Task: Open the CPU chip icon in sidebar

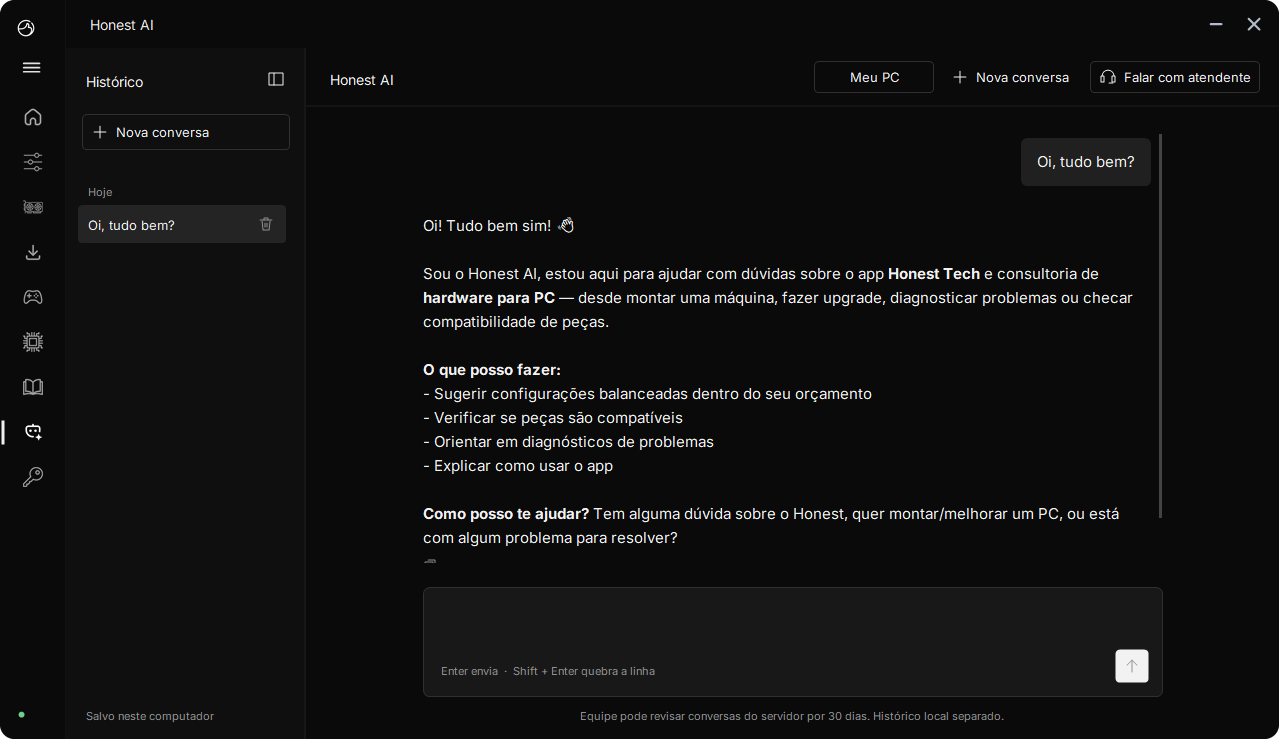Action: pyautogui.click(x=33, y=342)
